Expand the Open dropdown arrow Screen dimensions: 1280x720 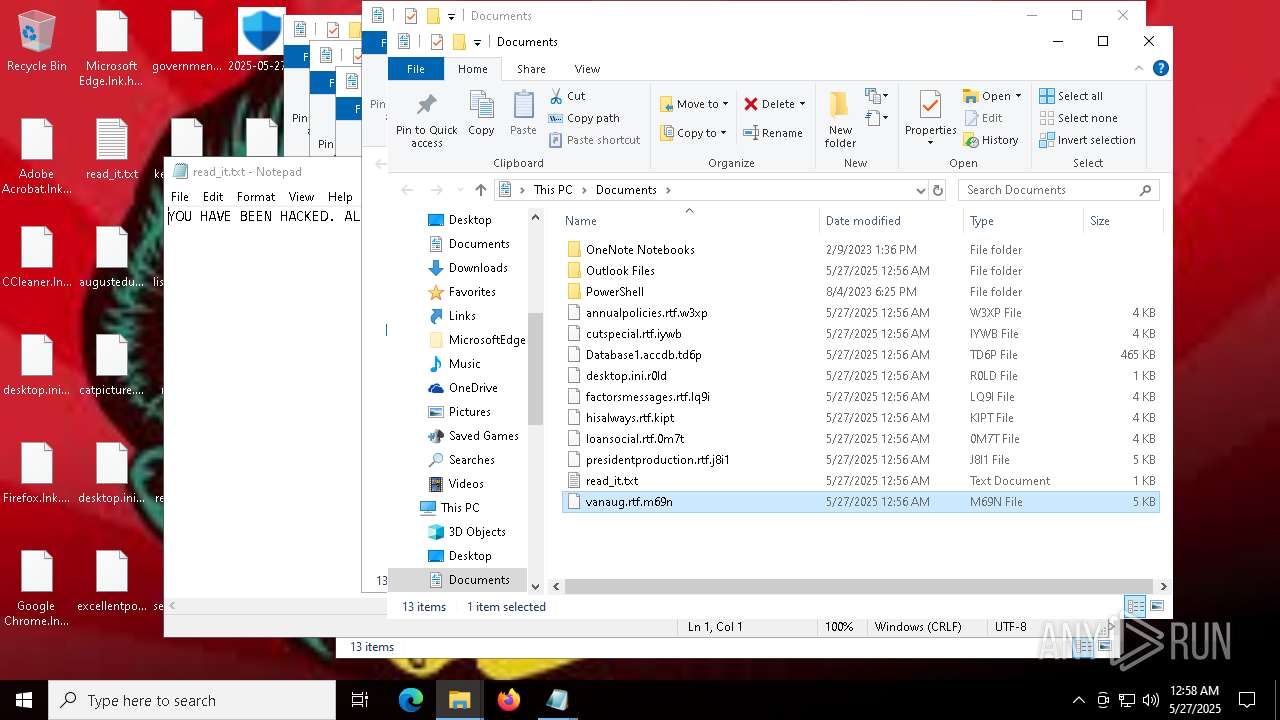(1018, 96)
